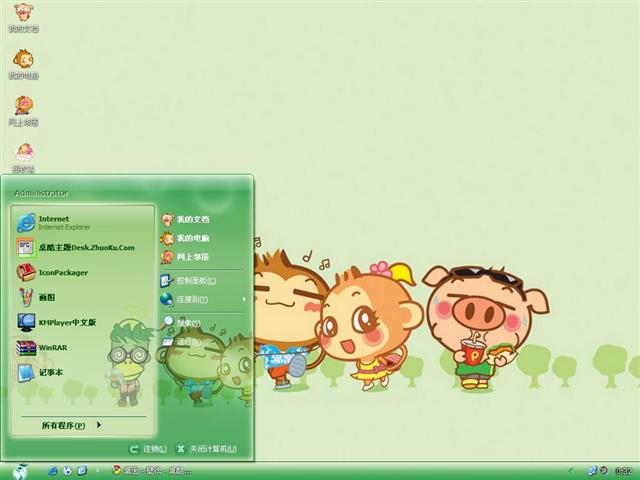Click the taskbar clock

tap(623, 471)
